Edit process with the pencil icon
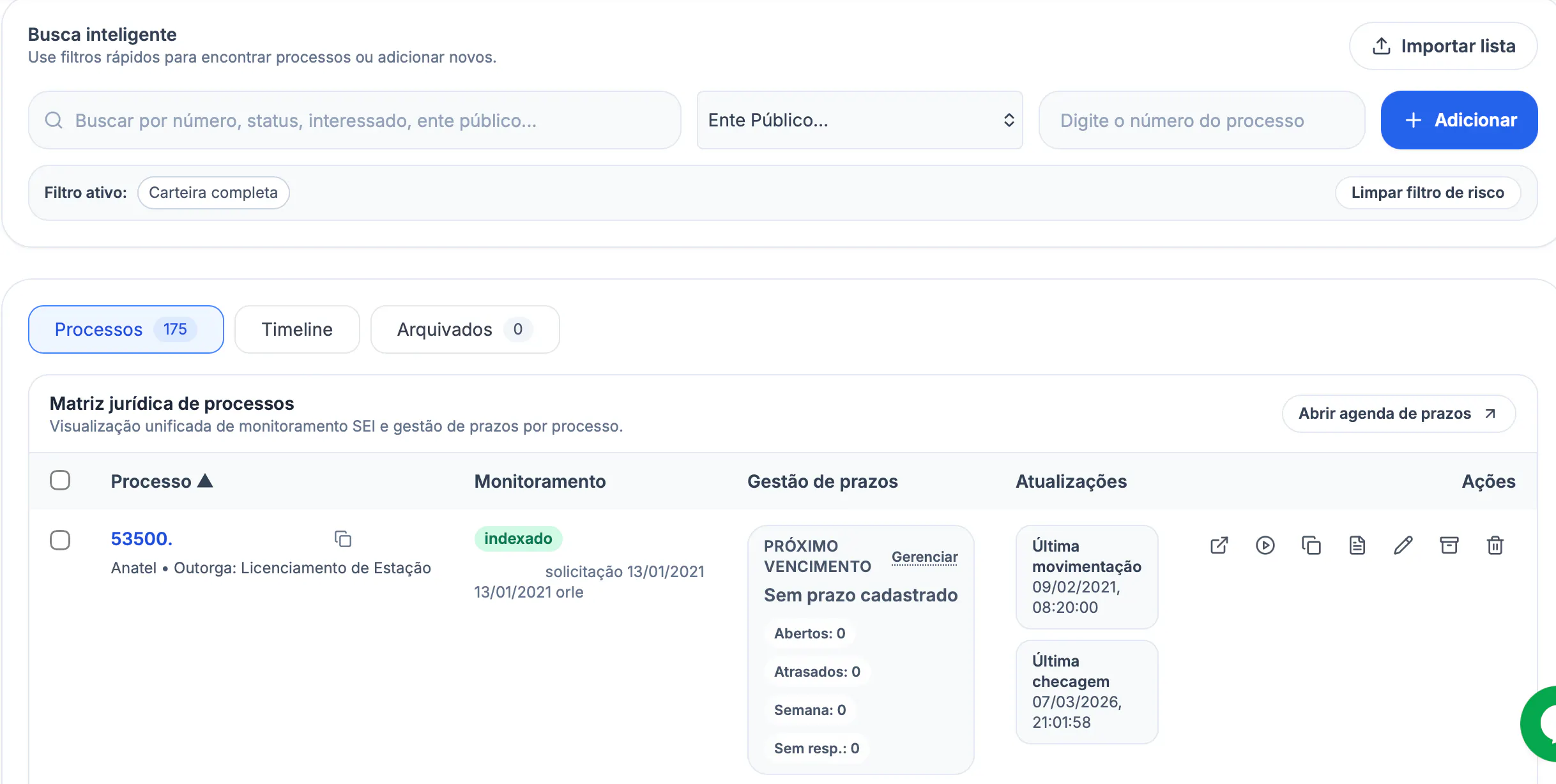The image size is (1556, 784). point(1403,545)
